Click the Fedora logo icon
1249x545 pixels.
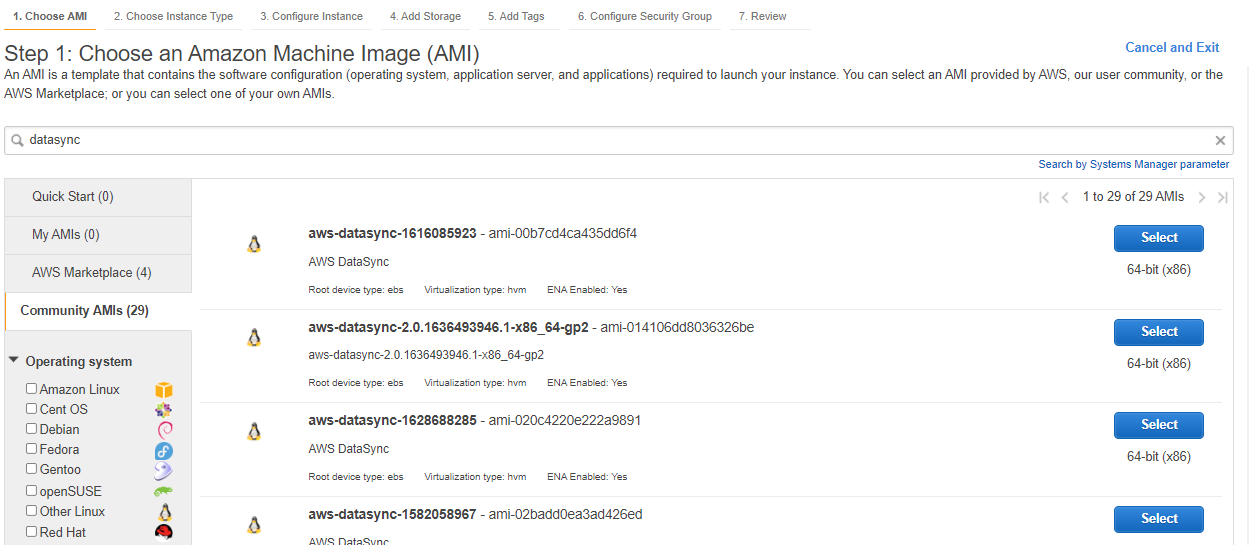[x=164, y=451]
